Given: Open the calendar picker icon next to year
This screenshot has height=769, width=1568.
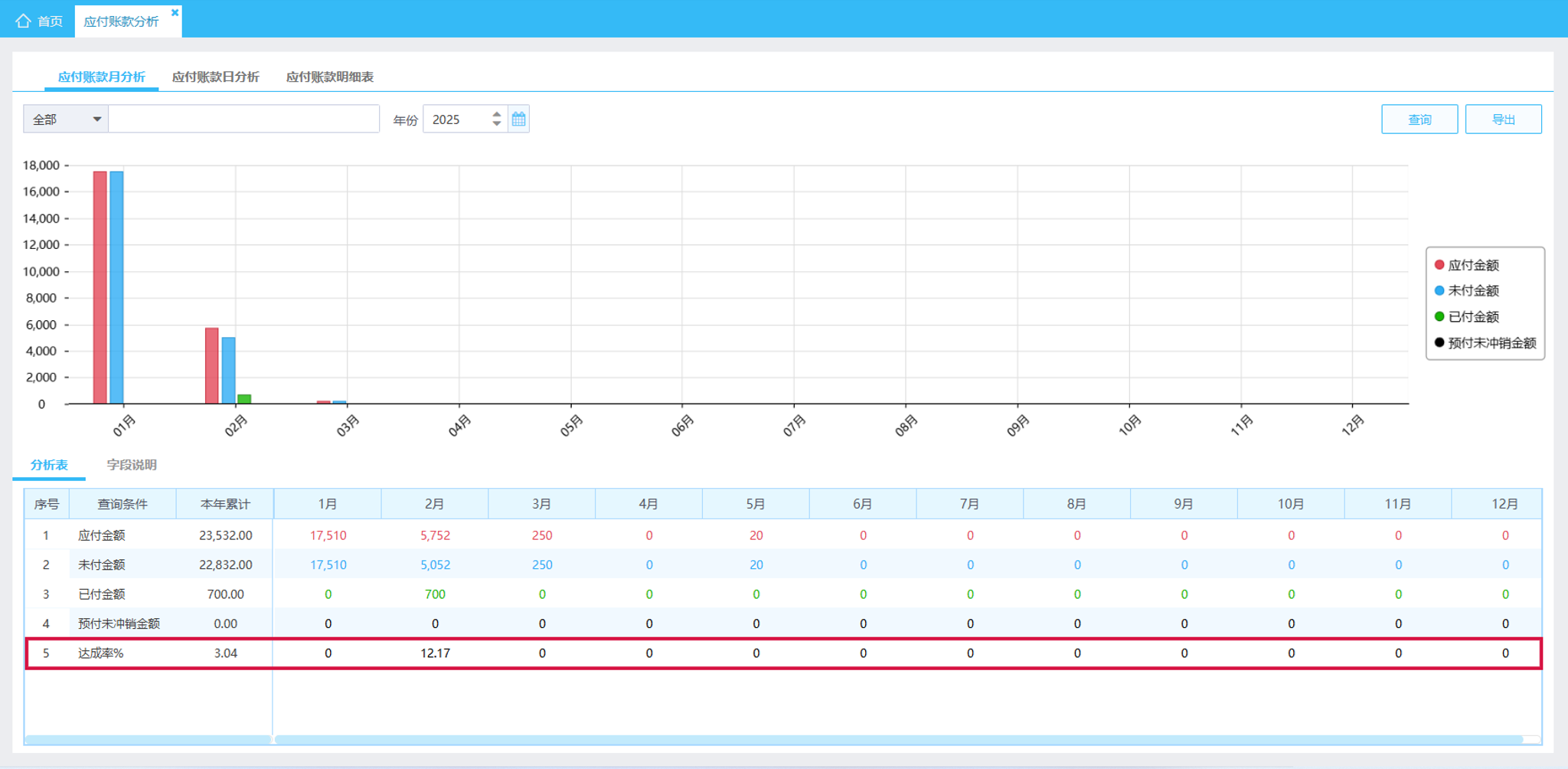Looking at the screenshot, I should point(518,119).
